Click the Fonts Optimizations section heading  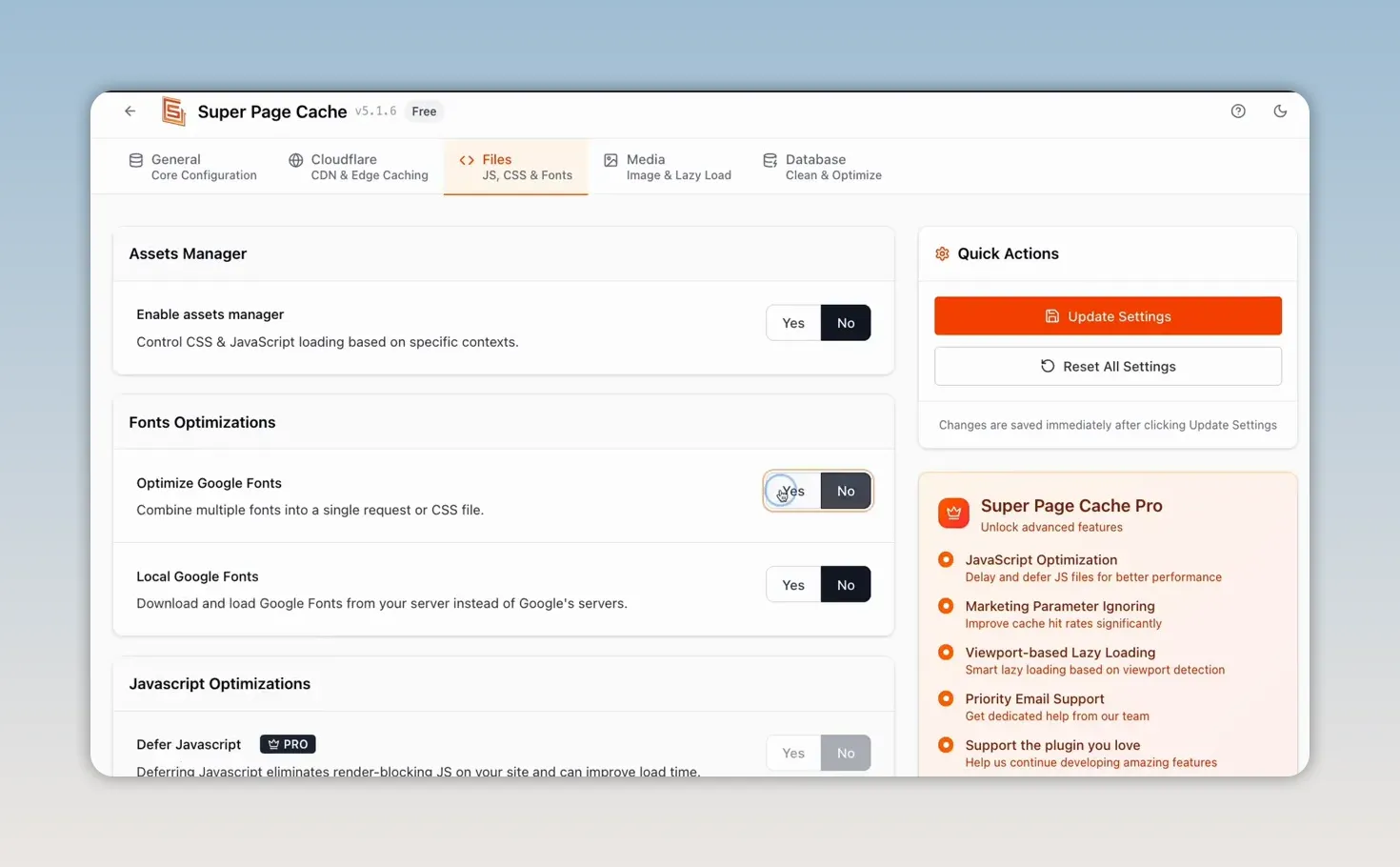pyautogui.click(x=202, y=422)
